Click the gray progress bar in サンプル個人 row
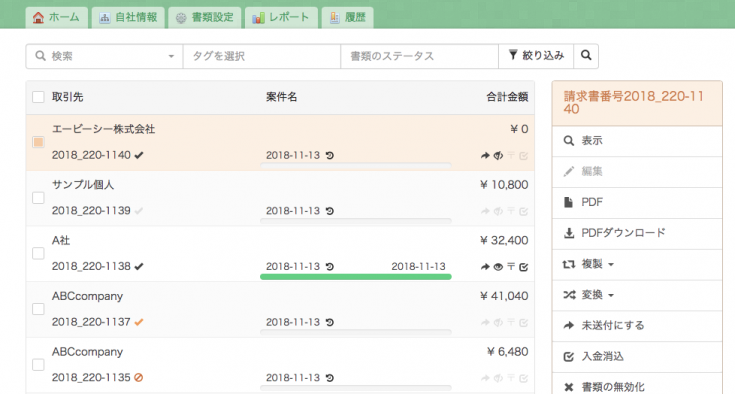Screen dimensions: 735x394 356,221
